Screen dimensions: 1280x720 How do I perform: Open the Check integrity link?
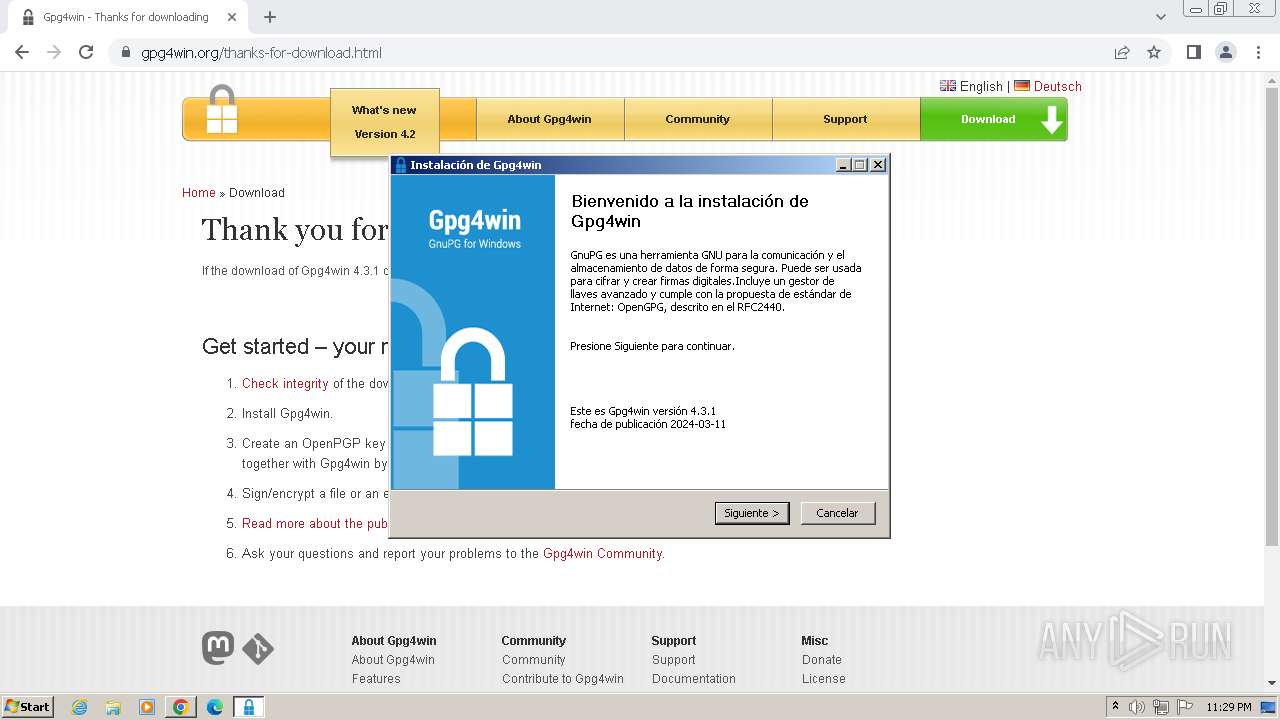click(x=285, y=383)
